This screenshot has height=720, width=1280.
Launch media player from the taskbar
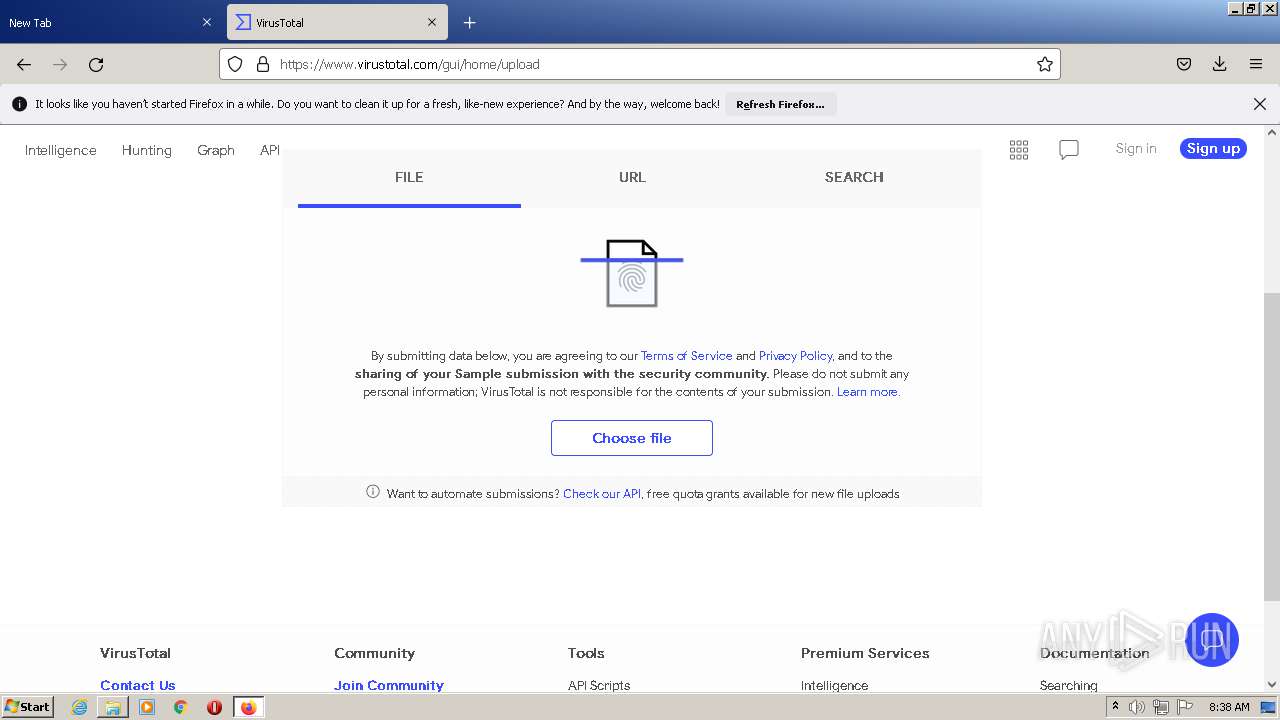point(147,707)
